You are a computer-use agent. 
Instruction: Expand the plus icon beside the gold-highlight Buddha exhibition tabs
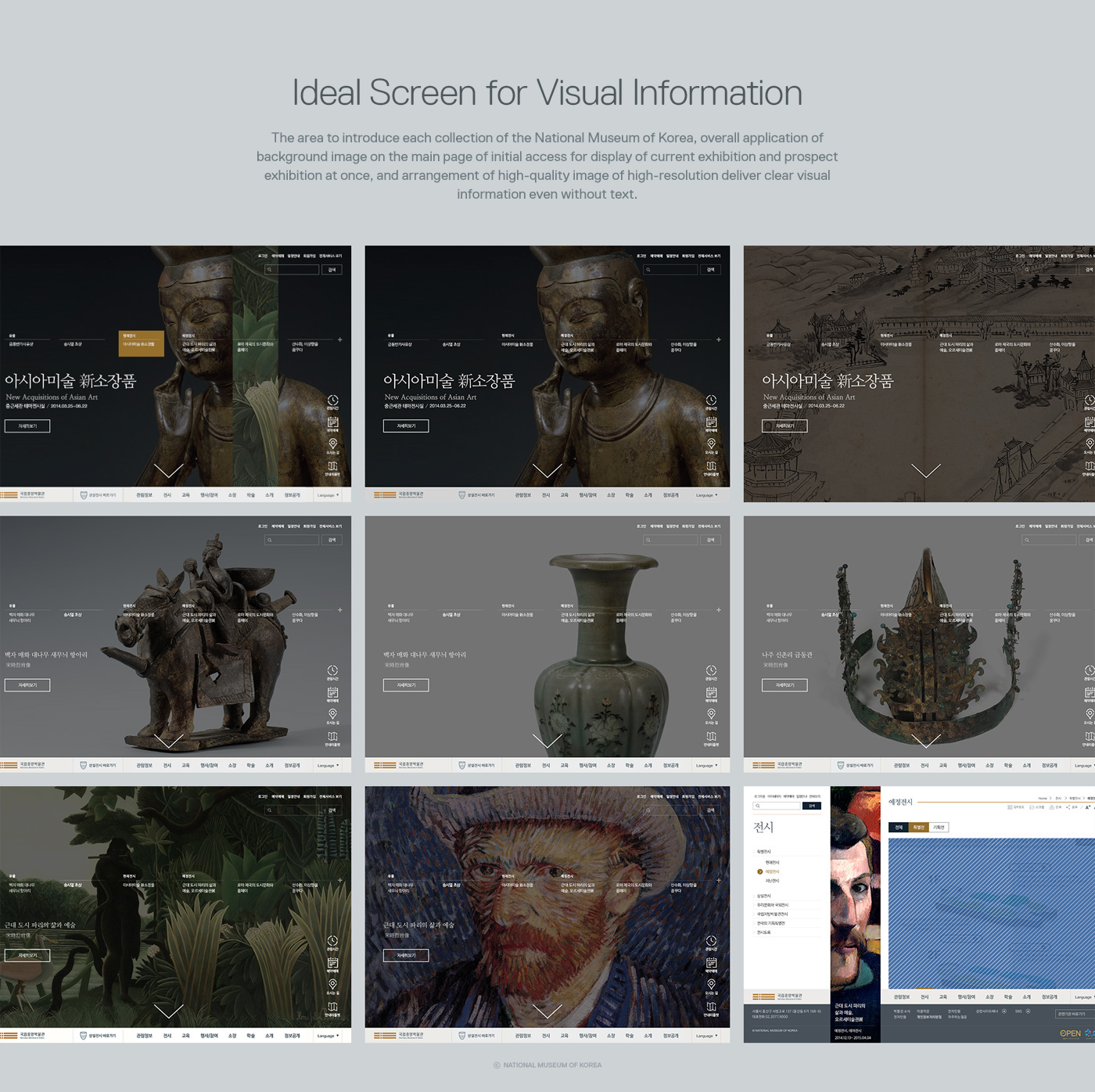click(x=339, y=339)
